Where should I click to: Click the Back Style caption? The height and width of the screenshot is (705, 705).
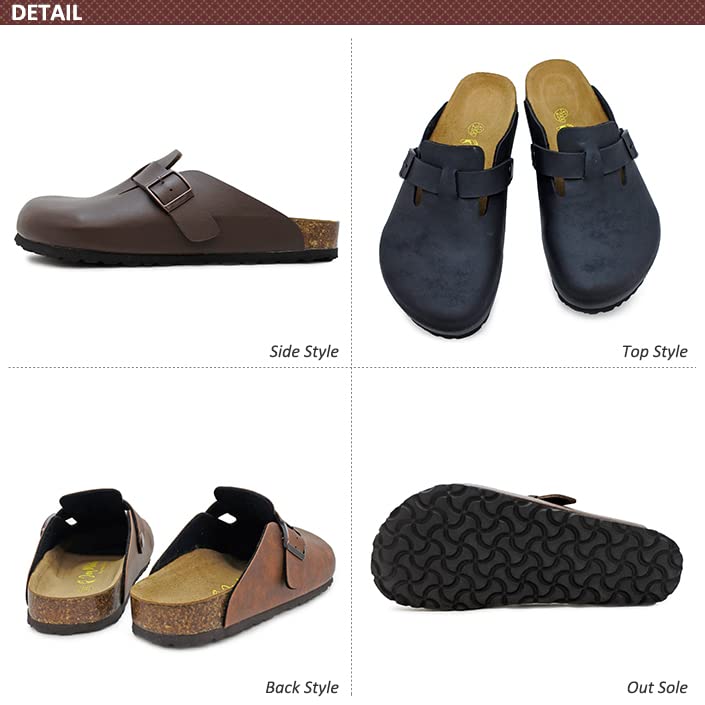point(302,687)
